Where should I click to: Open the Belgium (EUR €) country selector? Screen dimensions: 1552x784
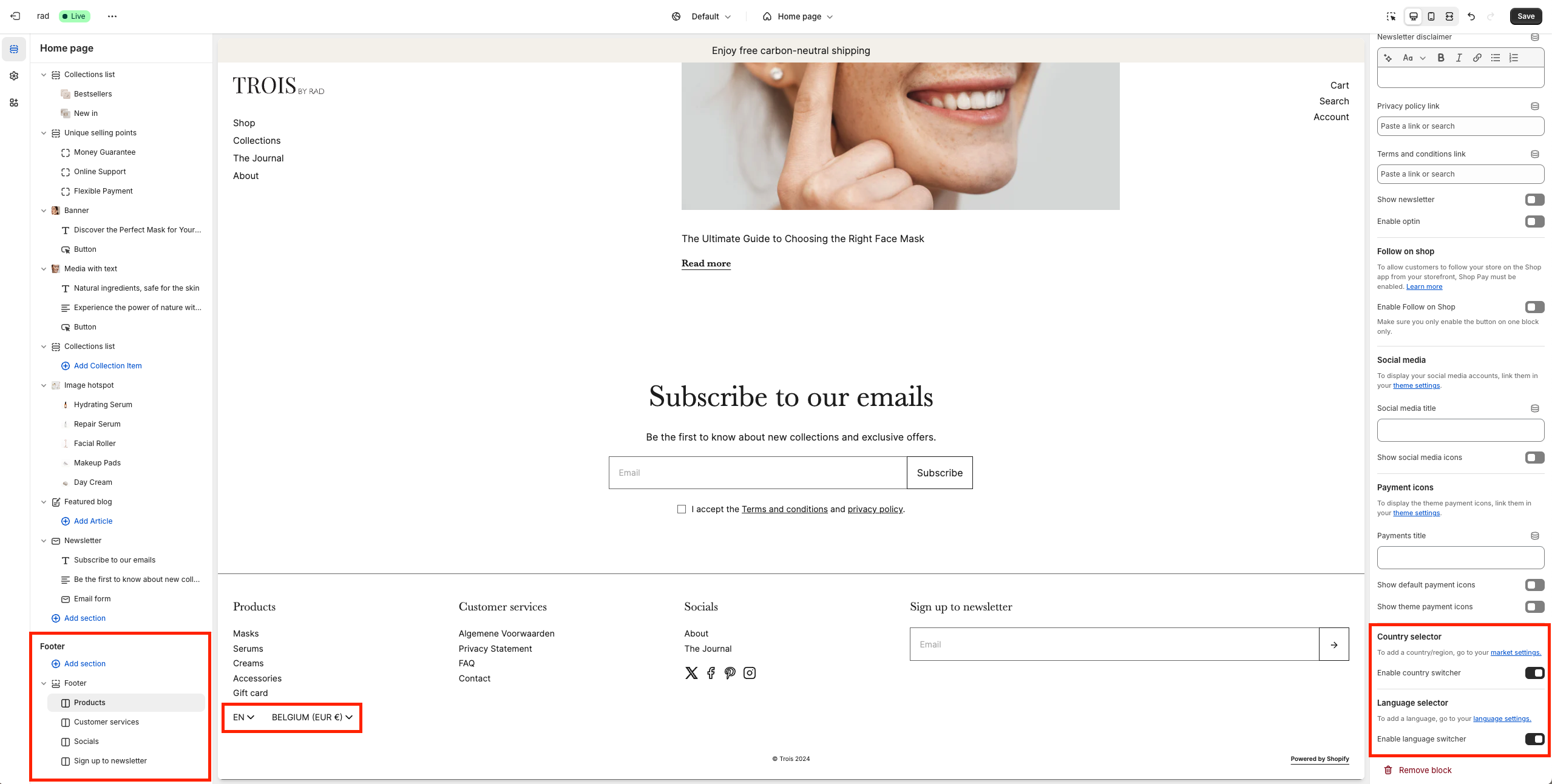[x=312, y=717]
